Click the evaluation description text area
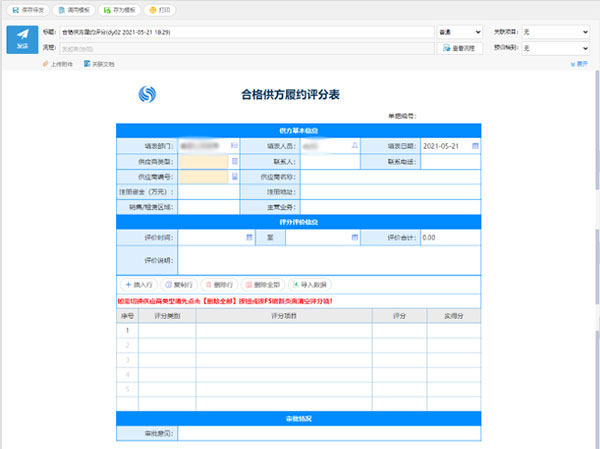Screen dimensions: 600x449 point(329,260)
